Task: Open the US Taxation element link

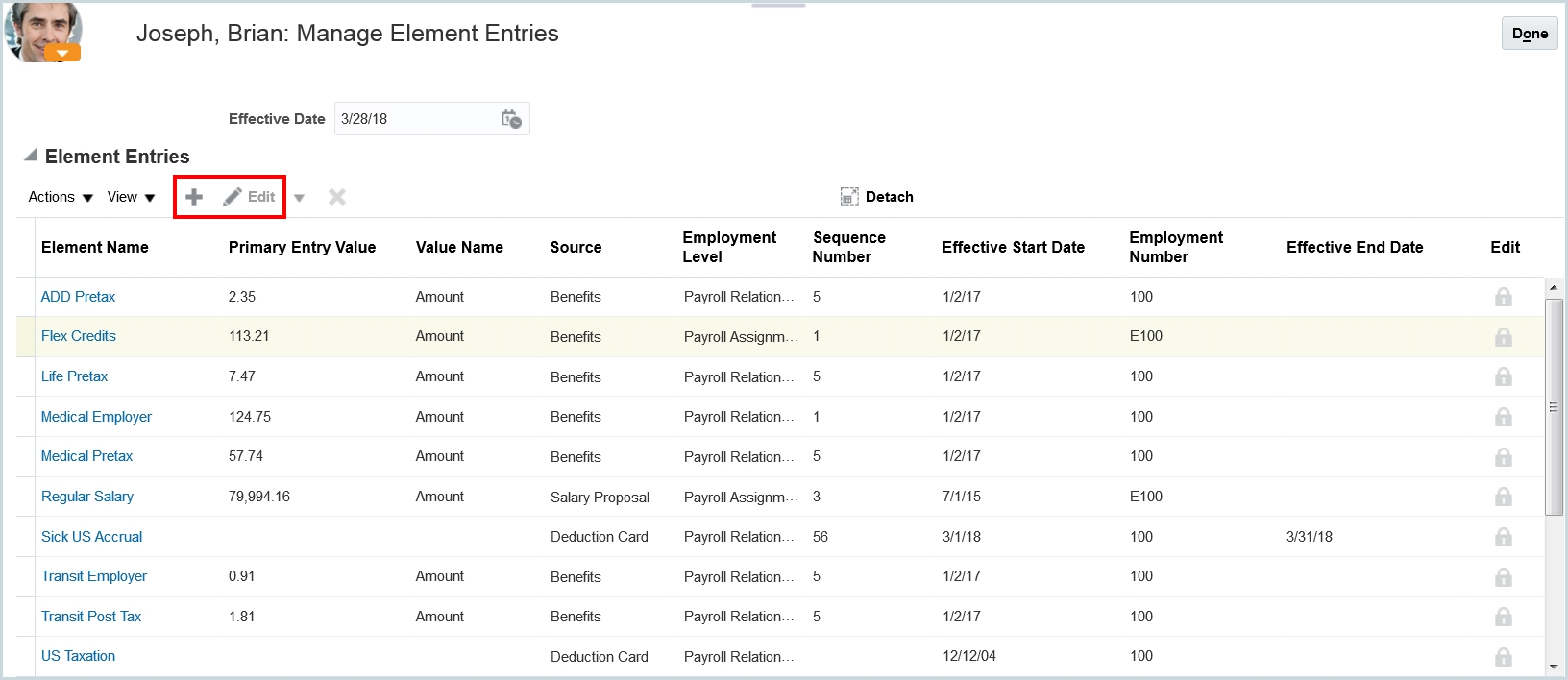Action: coord(78,656)
